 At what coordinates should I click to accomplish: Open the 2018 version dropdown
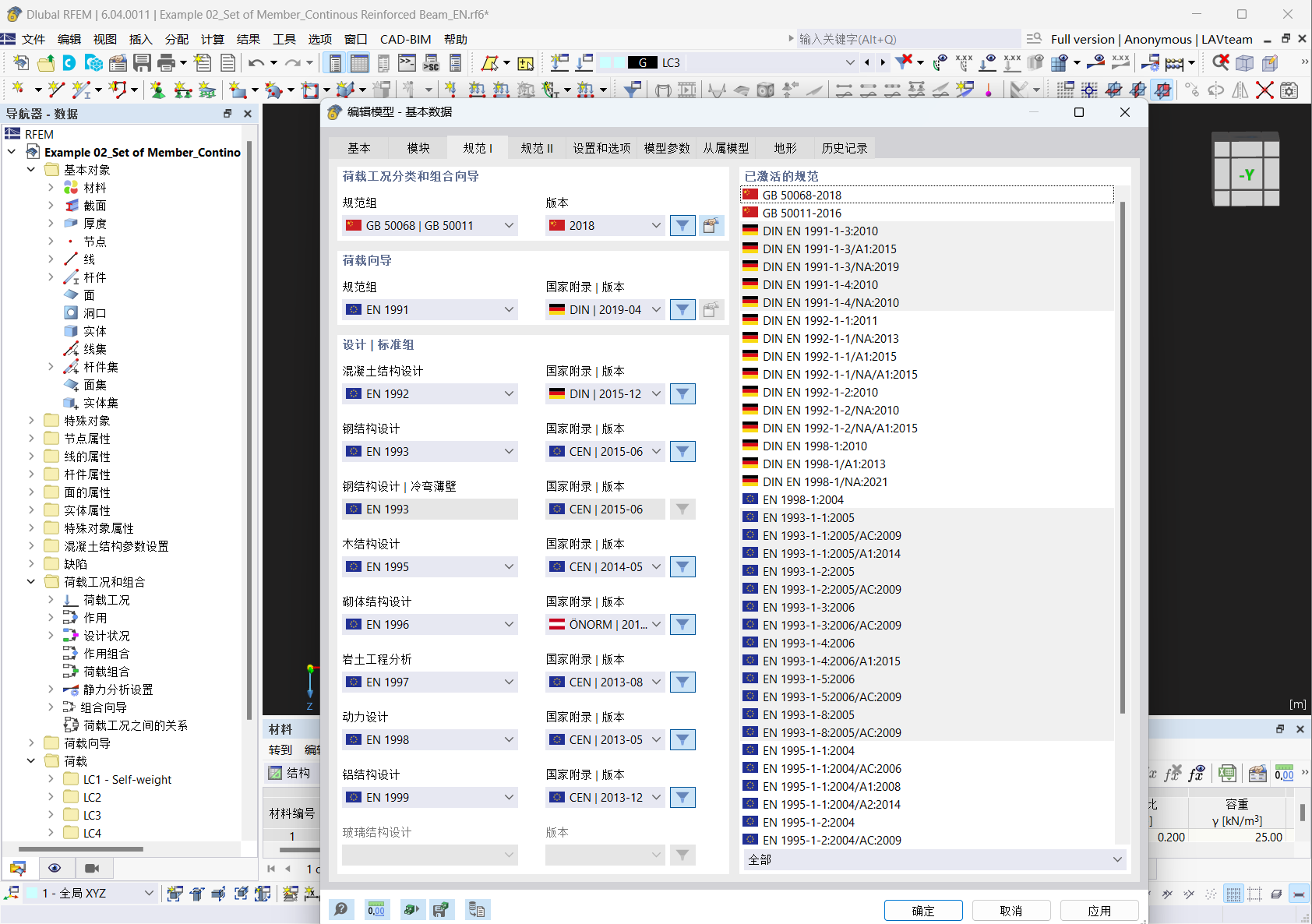[x=605, y=226]
